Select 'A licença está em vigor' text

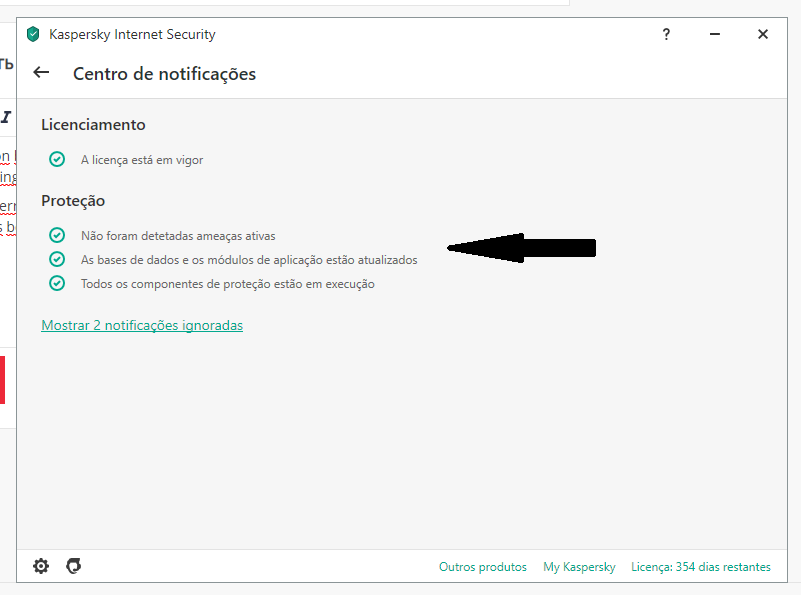(142, 160)
